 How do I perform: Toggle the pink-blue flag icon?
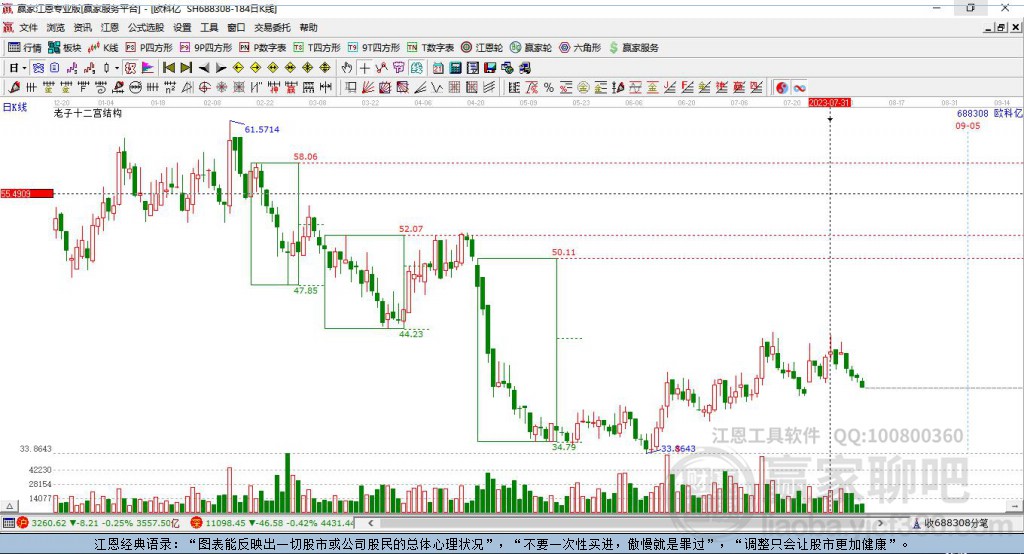148,68
